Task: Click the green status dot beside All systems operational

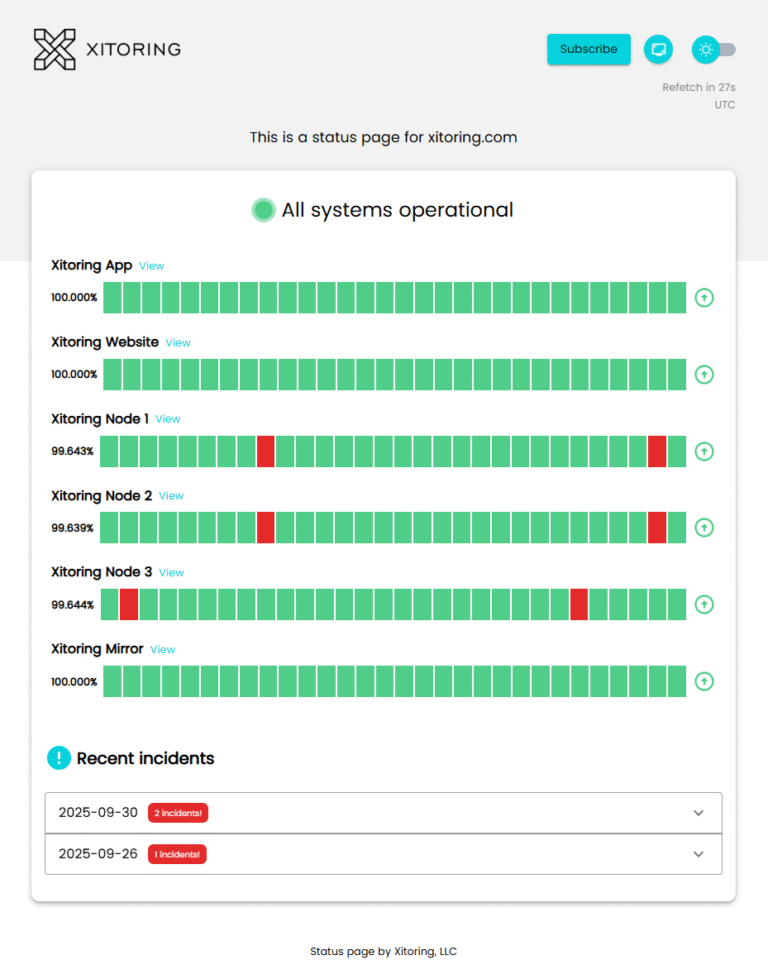Action: [263, 210]
